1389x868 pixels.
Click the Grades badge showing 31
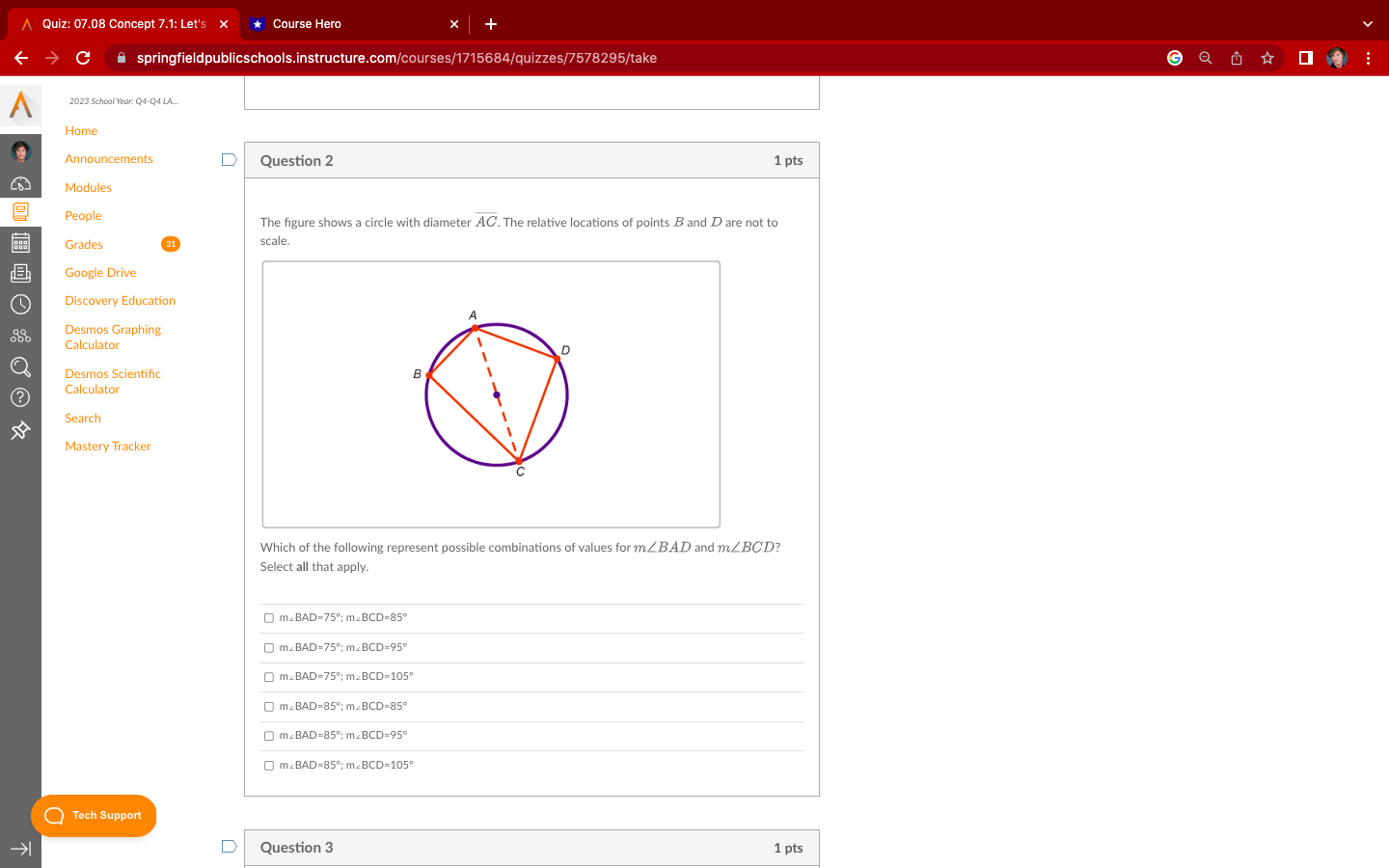[x=171, y=244]
